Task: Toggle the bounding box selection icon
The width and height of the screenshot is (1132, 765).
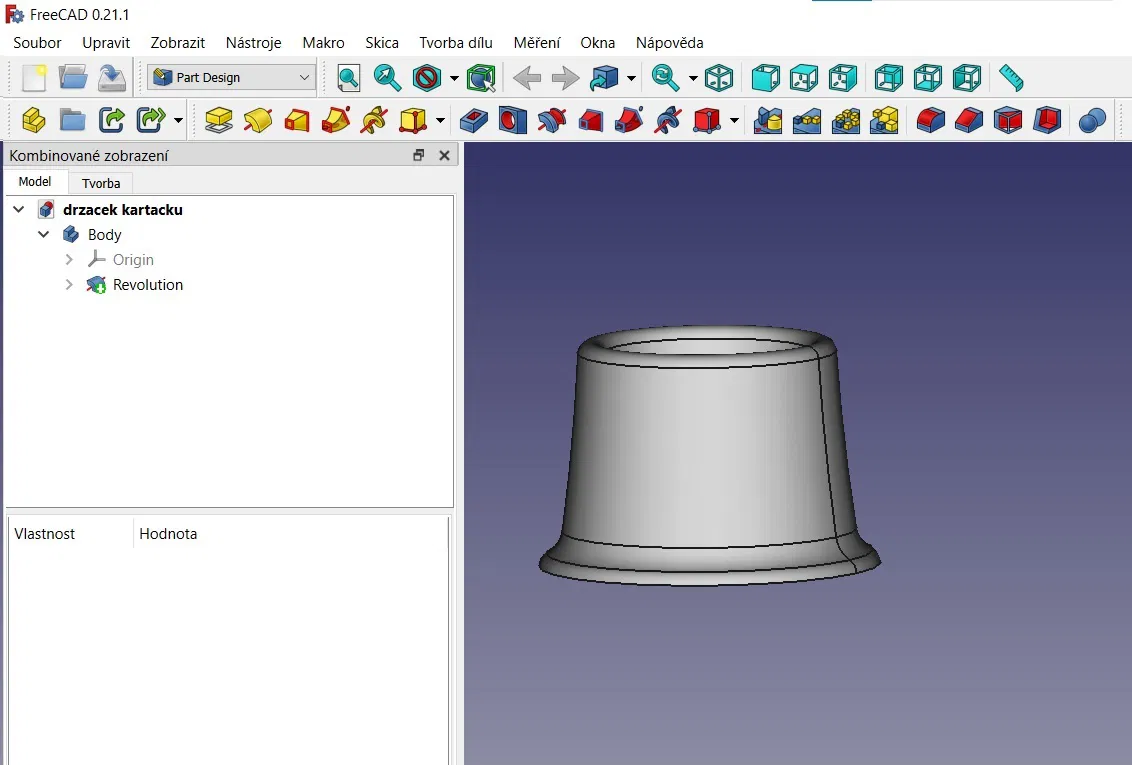Action: pyautogui.click(x=481, y=78)
